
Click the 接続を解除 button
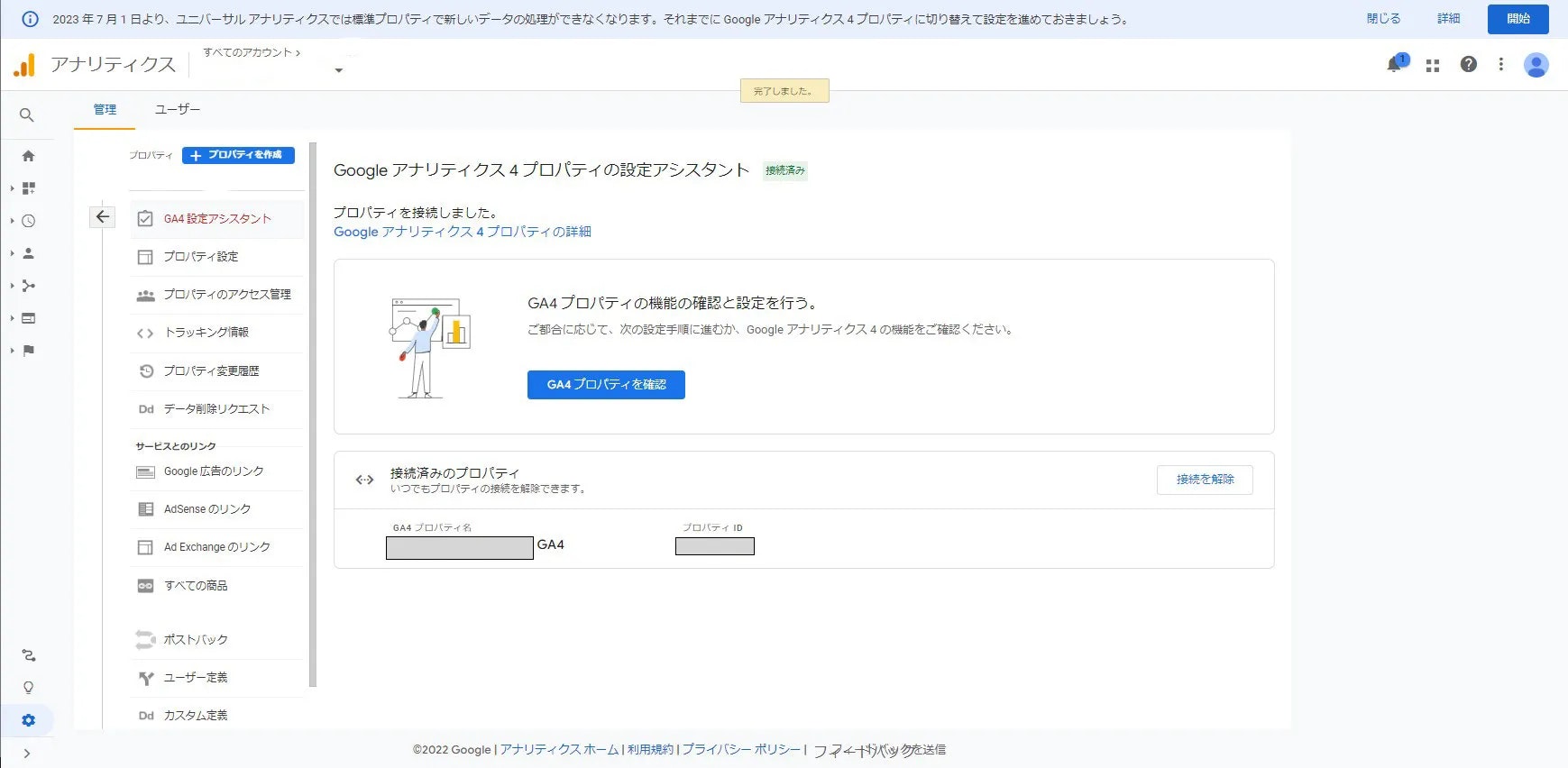point(1205,480)
